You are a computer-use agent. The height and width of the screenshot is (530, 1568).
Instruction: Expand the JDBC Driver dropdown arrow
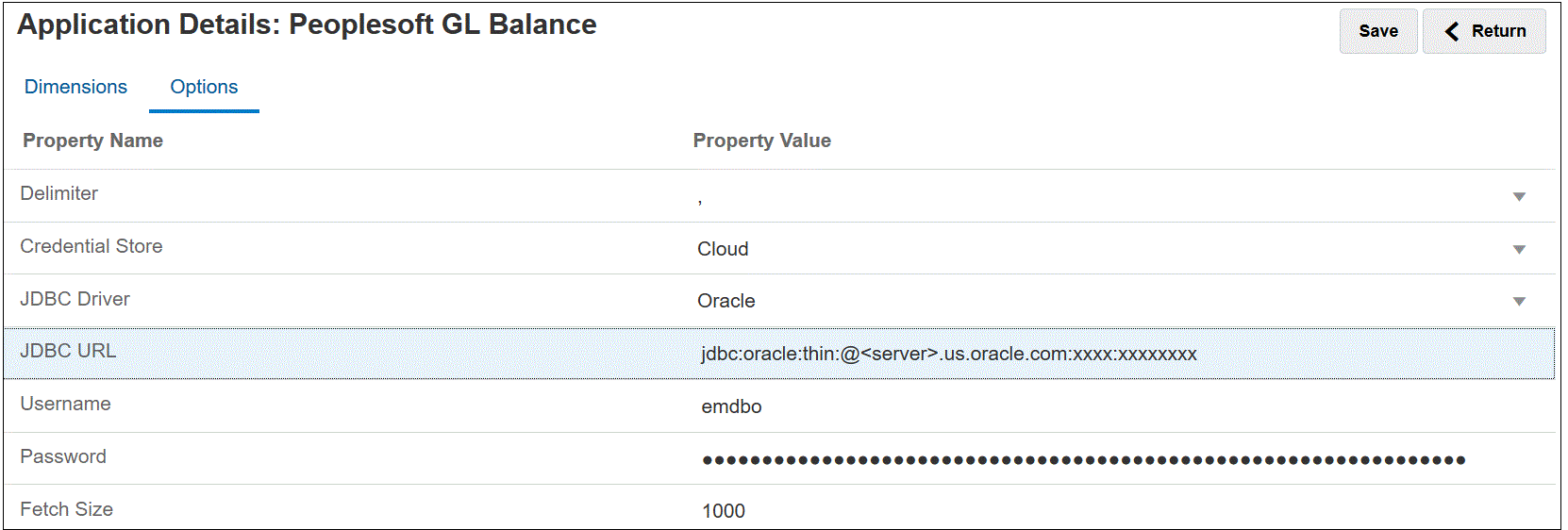tap(1519, 302)
